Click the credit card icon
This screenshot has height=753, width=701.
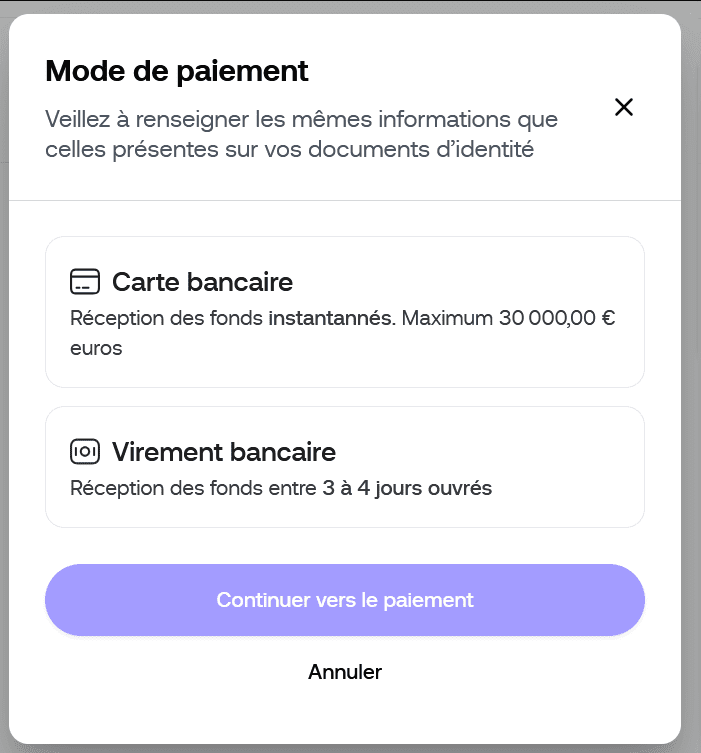(85, 282)
